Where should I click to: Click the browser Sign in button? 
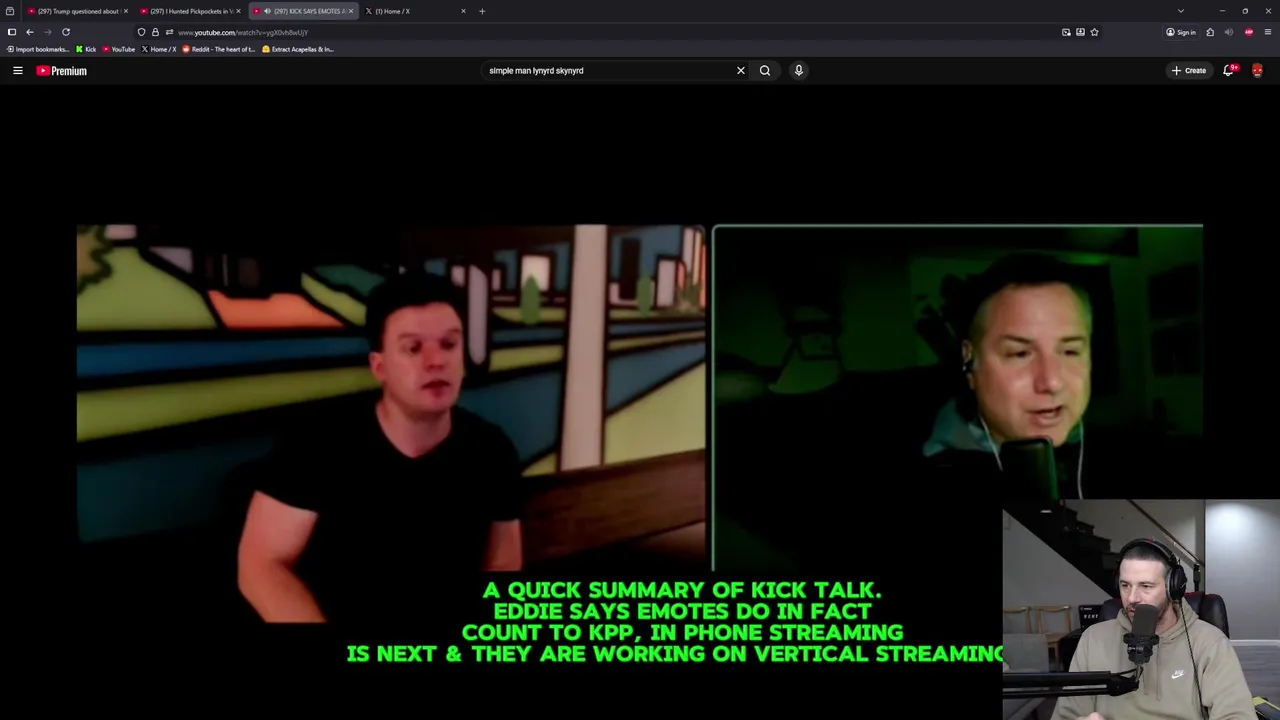pos(1180,32)
